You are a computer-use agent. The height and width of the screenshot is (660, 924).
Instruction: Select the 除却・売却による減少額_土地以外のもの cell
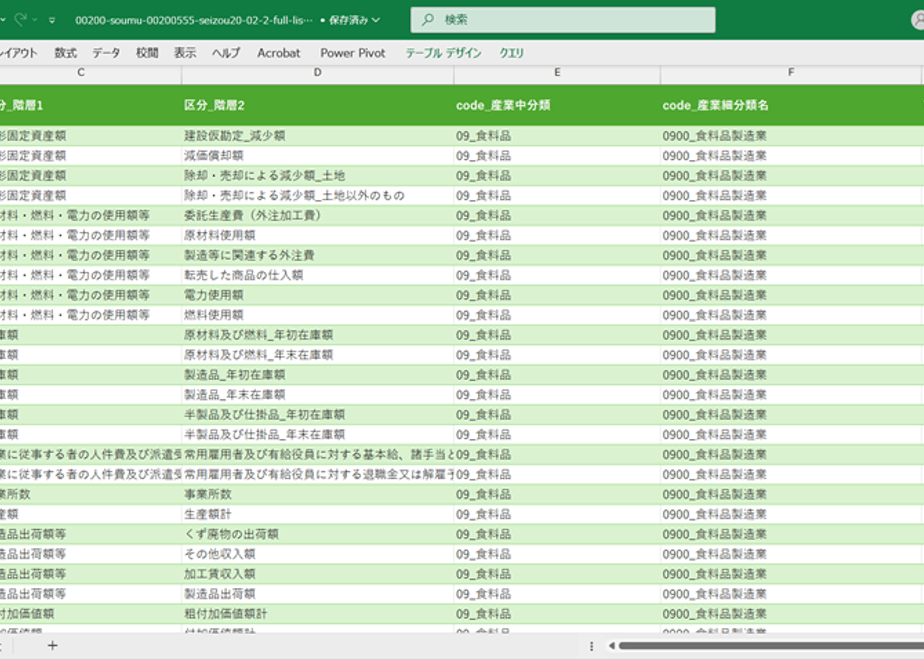(x=318, y=196)
